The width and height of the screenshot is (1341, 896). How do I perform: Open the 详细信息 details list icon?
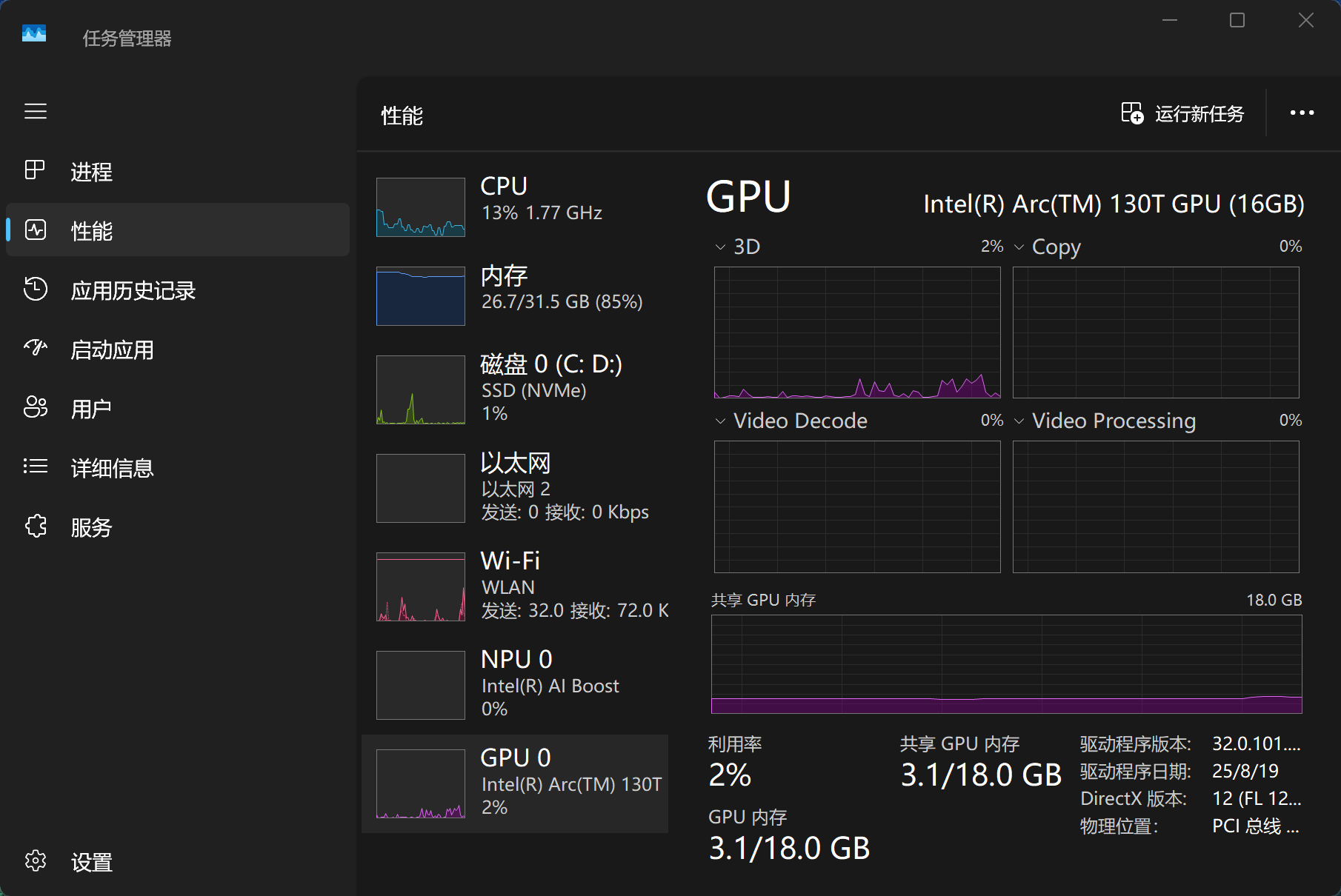pos(36,467)
